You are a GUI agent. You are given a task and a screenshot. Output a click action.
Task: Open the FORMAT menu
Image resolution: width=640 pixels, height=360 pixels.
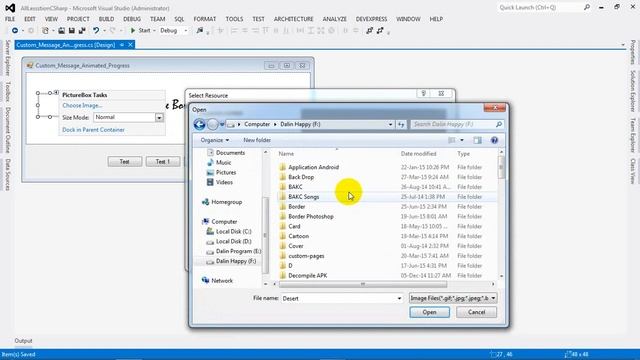click(204, 19)
